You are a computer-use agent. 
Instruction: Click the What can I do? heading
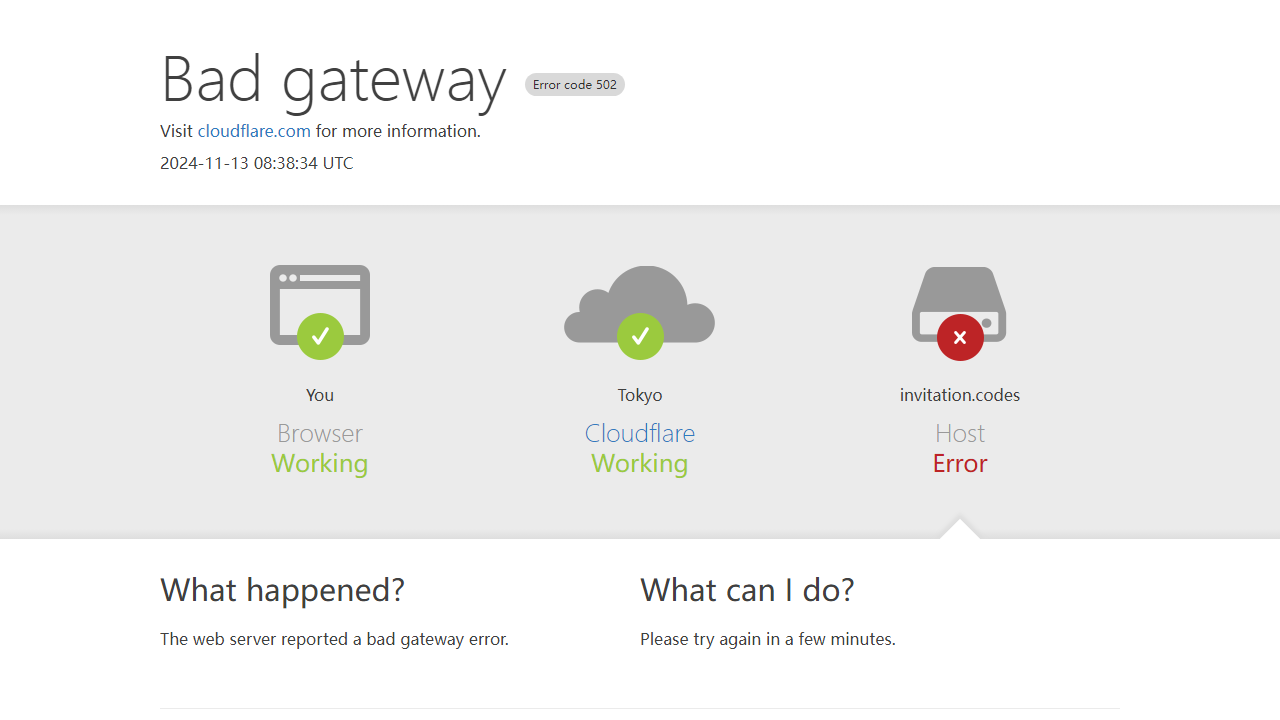[x=747, y=590]
